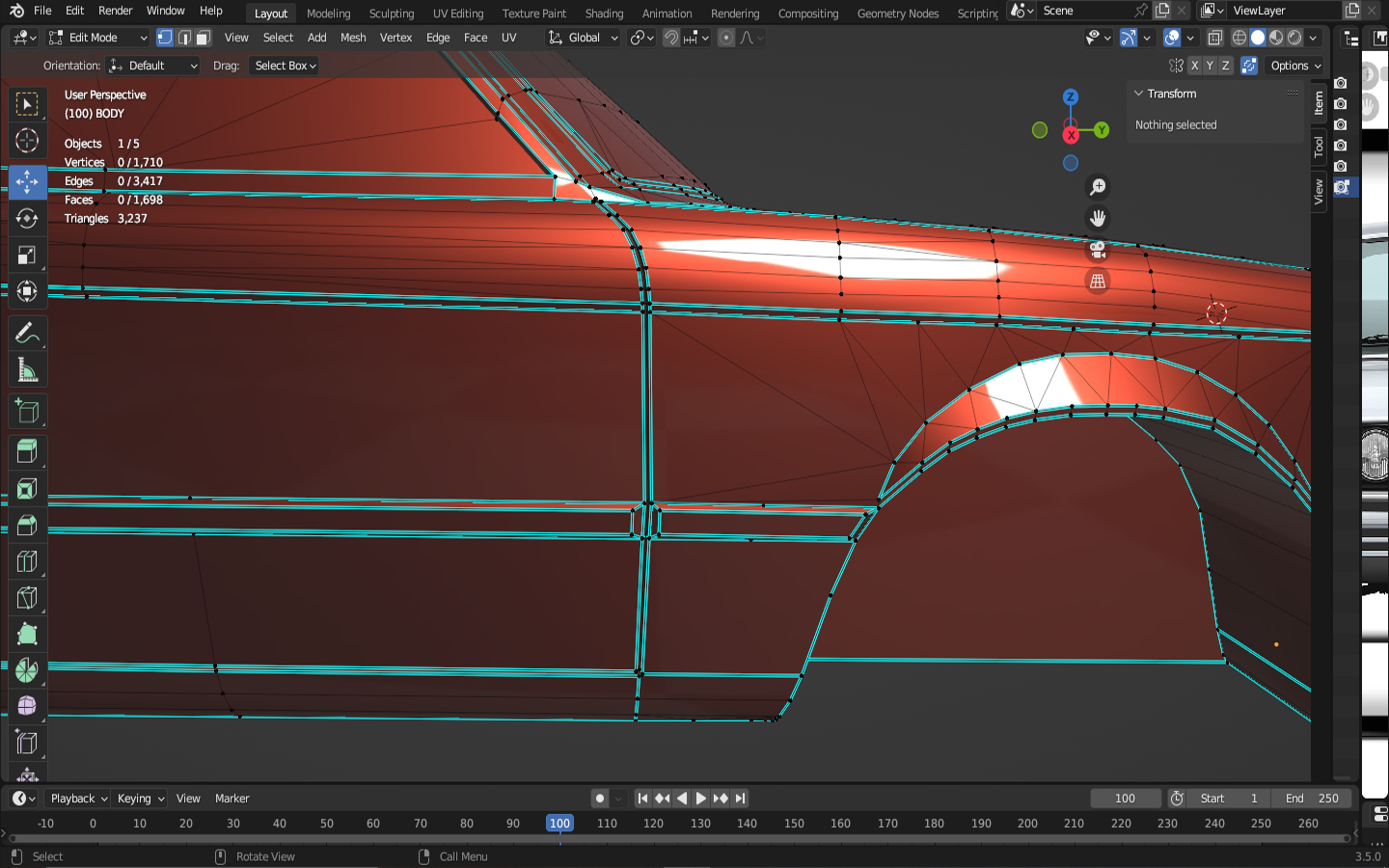Choose the Scale tool
The width and height of the screenshot is (1389, 868).
(27, 256)
